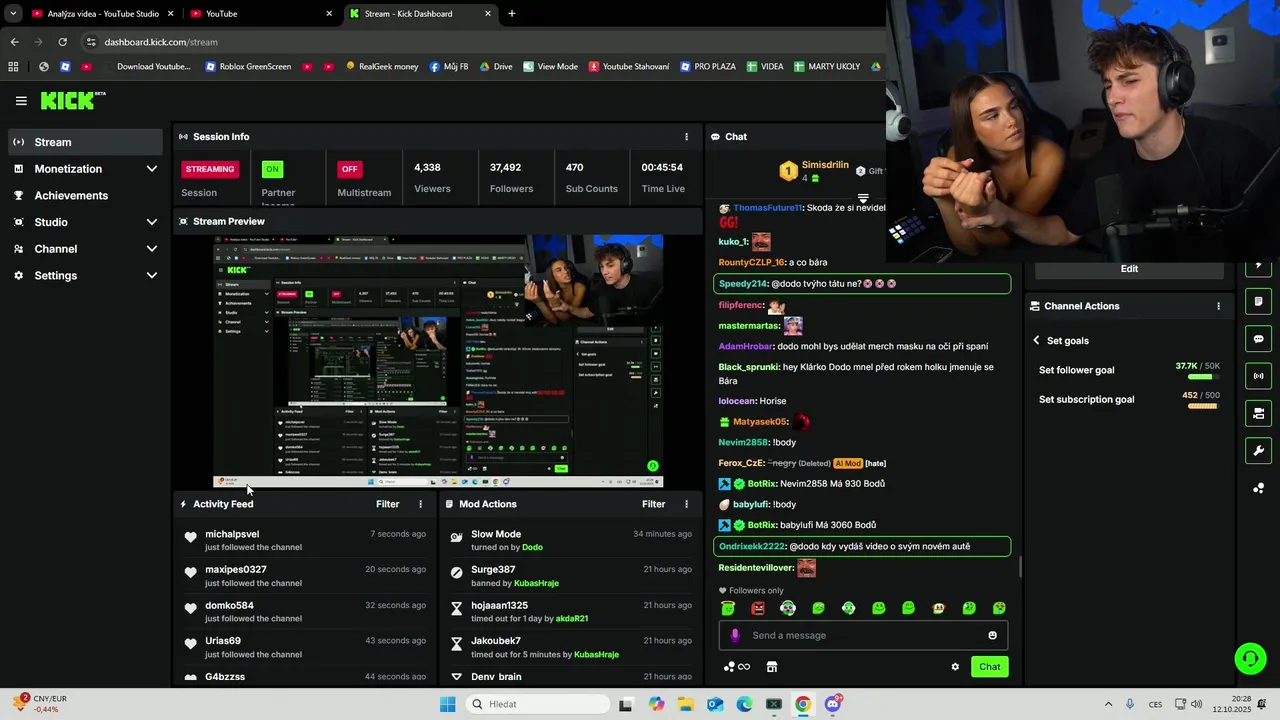The width and height of the screenshot is (1280, 720).
Task: Open the Drive bookmark
Action: pos(496,67)
